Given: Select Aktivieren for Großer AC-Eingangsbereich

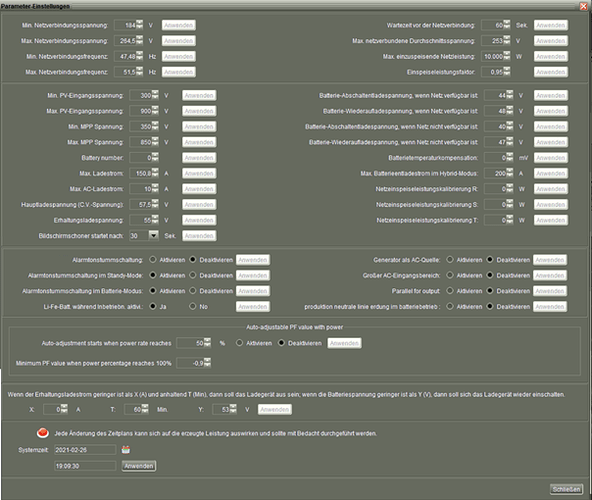Looking at the screenshot, I should coord(450,275).
